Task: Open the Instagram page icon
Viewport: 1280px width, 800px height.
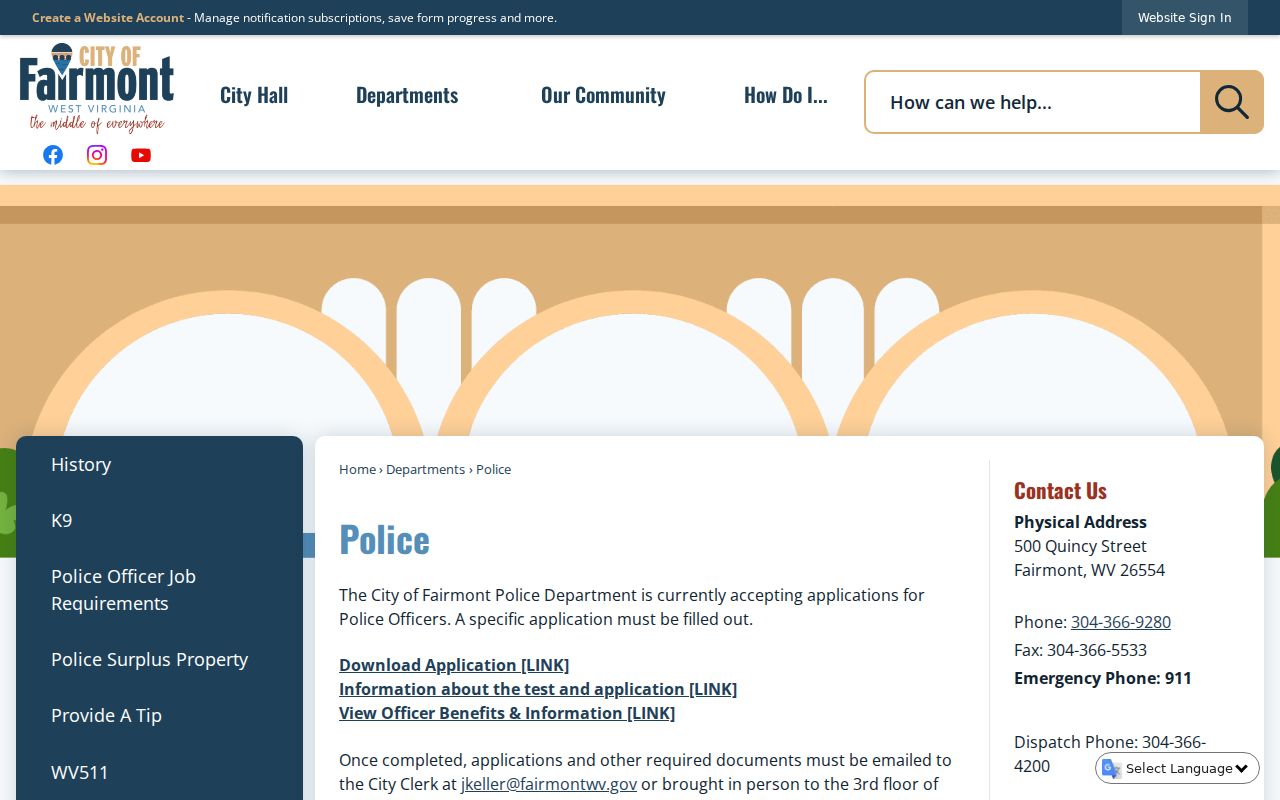Action: click(x=97, y=155)
